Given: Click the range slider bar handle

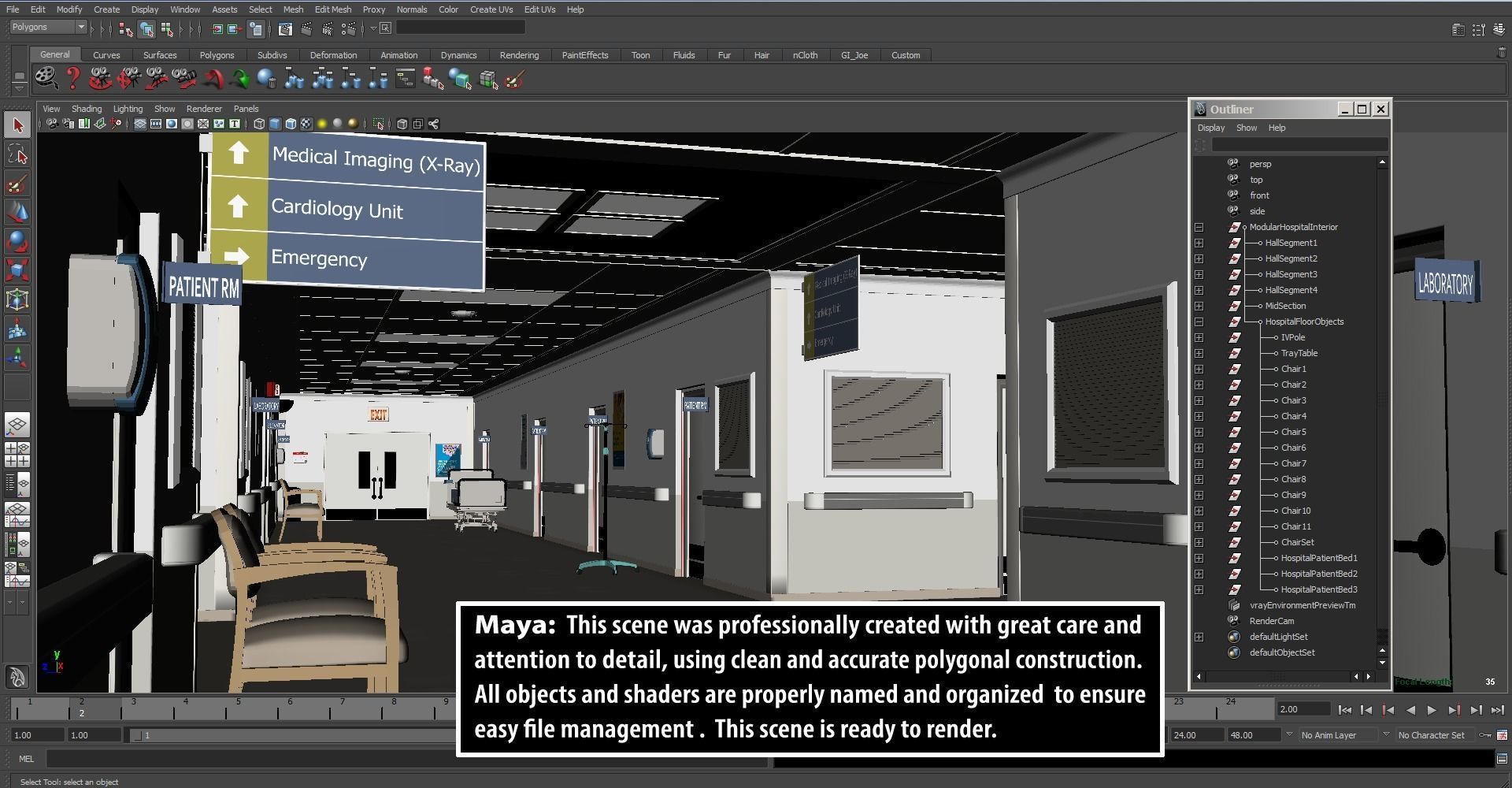Looking at the screenshot, I should pos(137,735).
